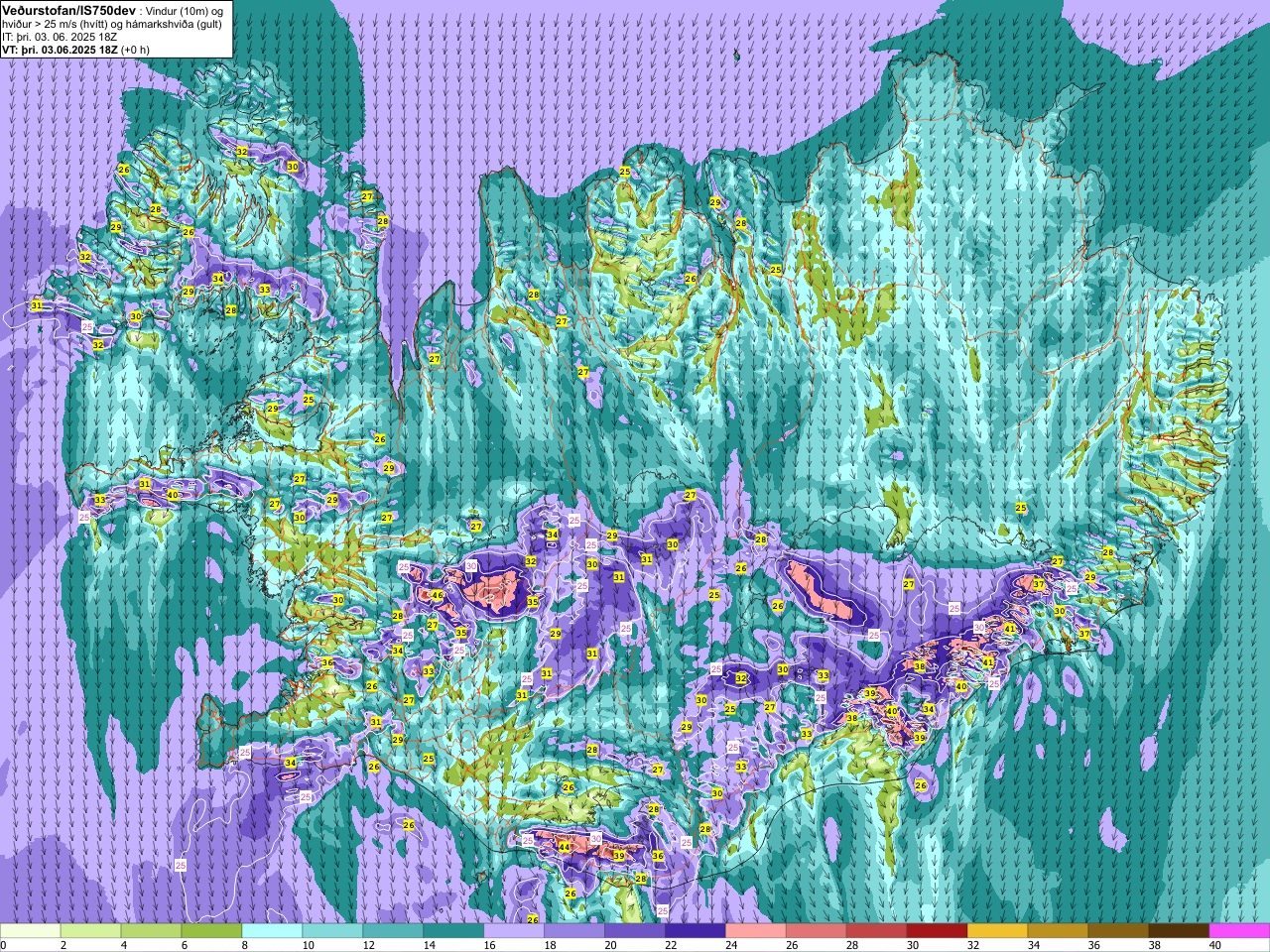Click the 32–34 m/s yellow legend swatch

pyautogui.click(x=998, y=931)
